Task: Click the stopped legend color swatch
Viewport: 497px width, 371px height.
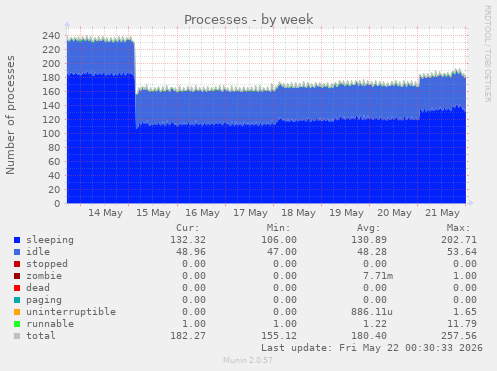Action: tap(17, 264)
